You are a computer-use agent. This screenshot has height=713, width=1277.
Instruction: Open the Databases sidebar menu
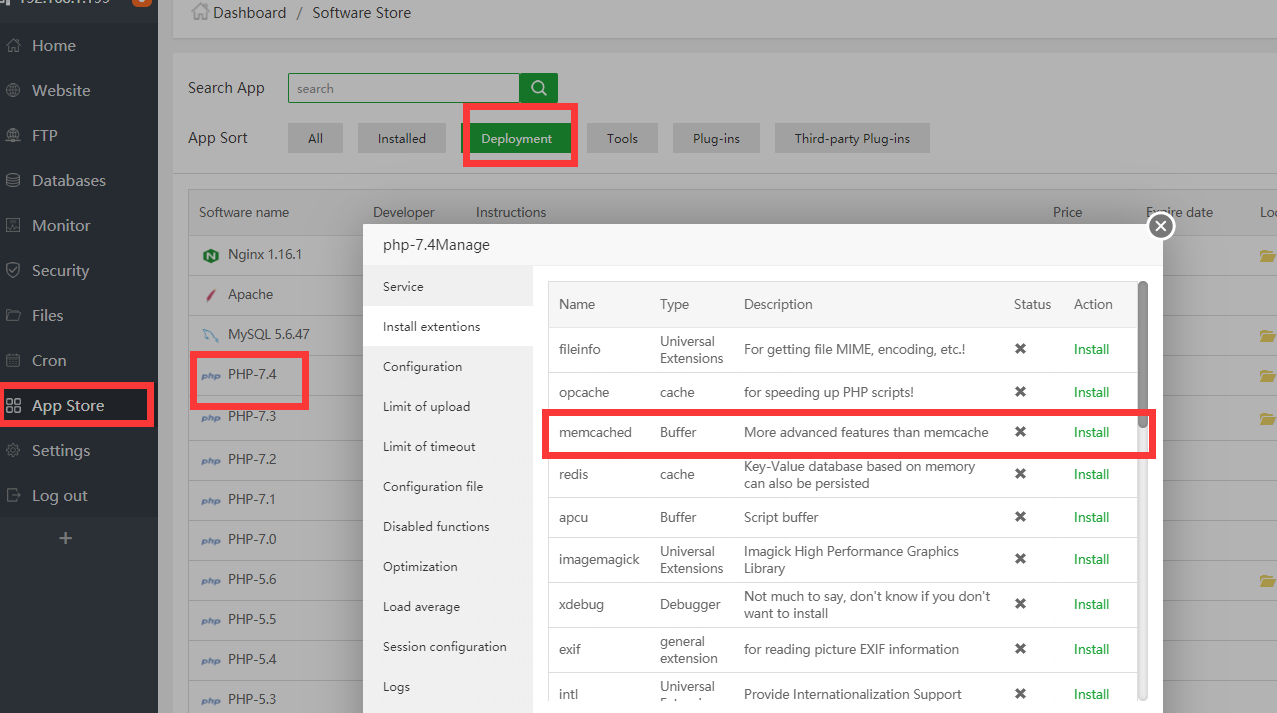pyautogui.click(x=68, y=181)
